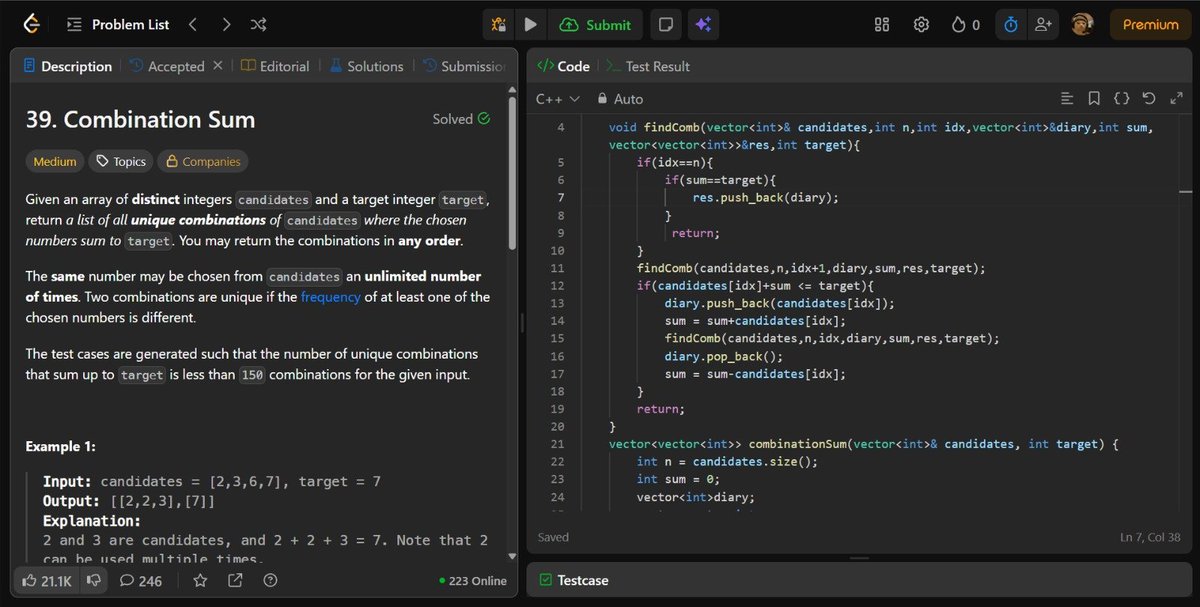Go to the previous problem arrow
Image resolution: width=1200 pixels, height=607 pixels.
pos(193,24)
